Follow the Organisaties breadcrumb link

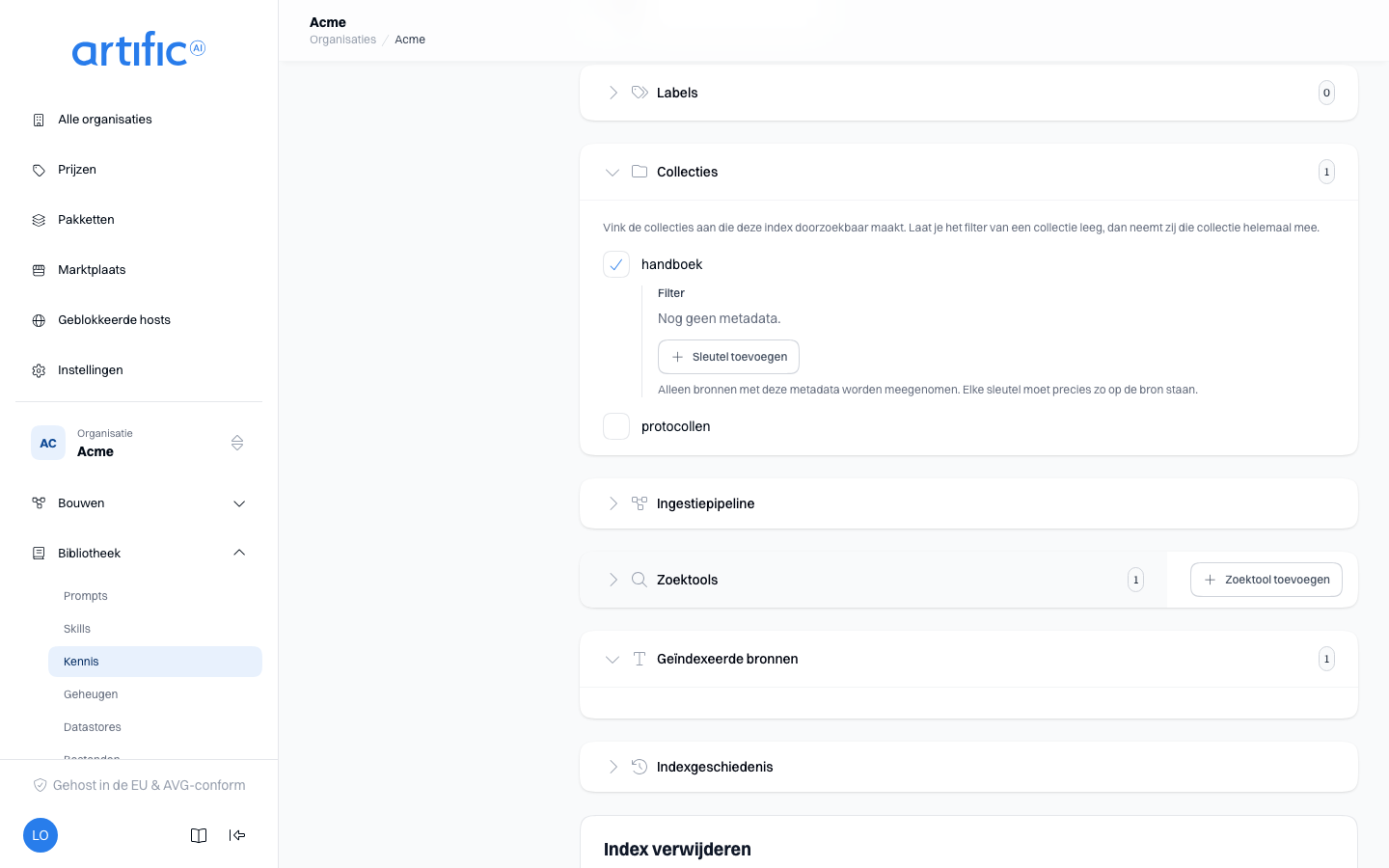pyautogui.click(x=342, y=40)
